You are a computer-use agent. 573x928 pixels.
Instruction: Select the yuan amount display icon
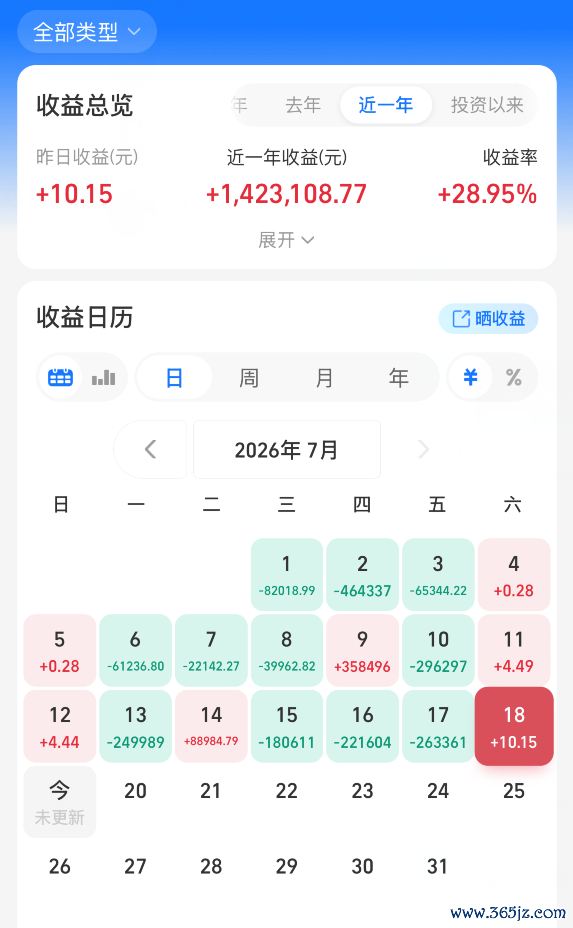click(470, 377)
